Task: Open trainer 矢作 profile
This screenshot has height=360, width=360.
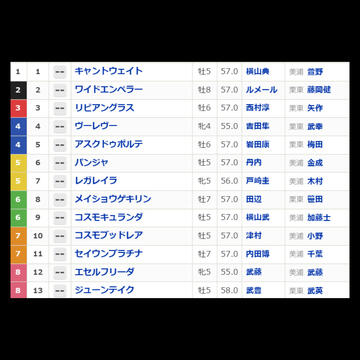Action: pos(315,108)
